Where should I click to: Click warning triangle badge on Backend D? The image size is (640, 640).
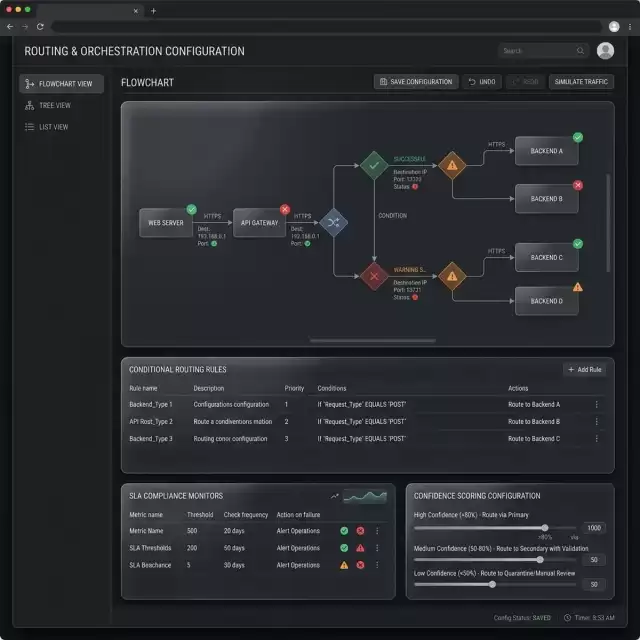pyautogui.click(x=578, y=287)
